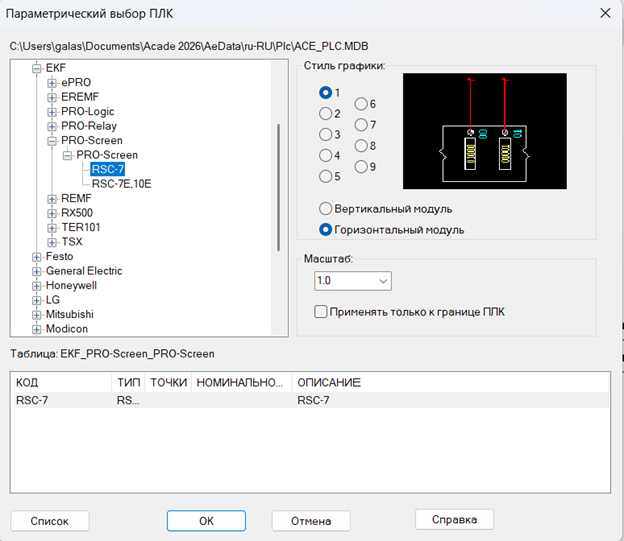This screenshot has width=624, height=541.
Task: Expand the REMF tree node
Action: click(52, 199)
